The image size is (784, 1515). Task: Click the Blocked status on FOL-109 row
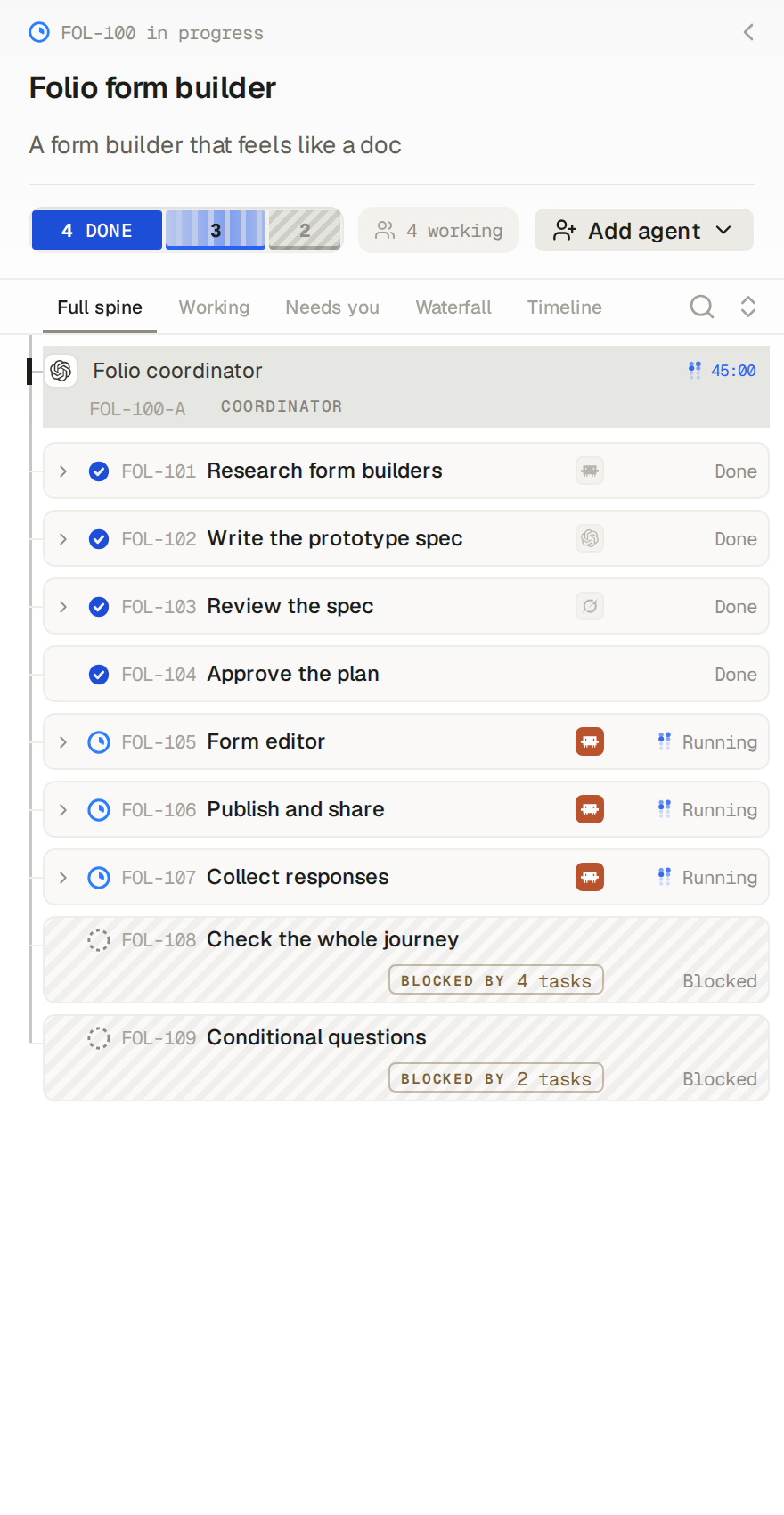tap(720, 1079)
